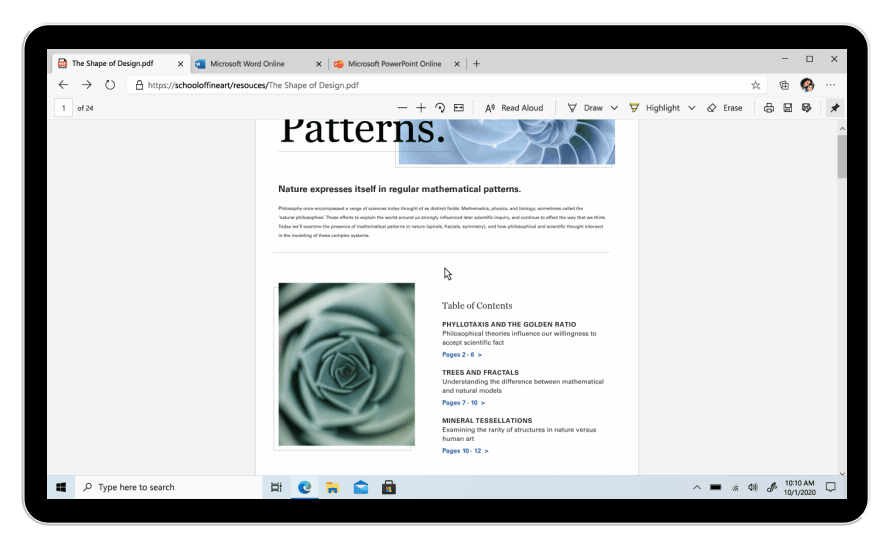This screenshot has width=894, height=540.
Task: Open the Windows Start menu
Action: click(61, 487)
